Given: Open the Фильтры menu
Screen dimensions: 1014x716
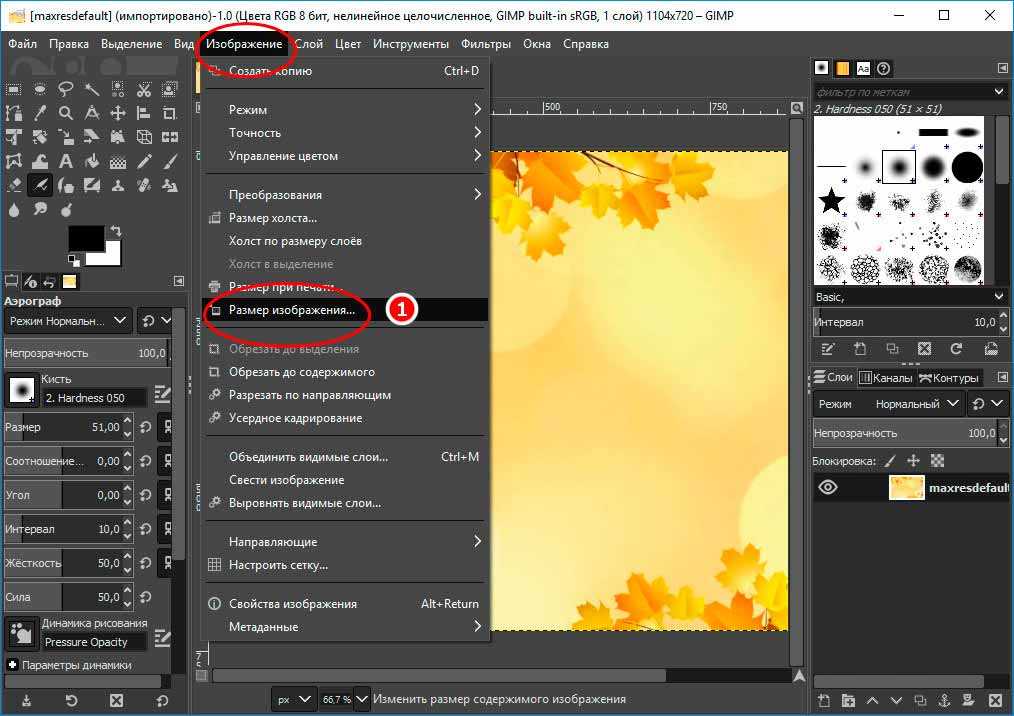Looking at the screenshot, I should [x=485, y=44].
